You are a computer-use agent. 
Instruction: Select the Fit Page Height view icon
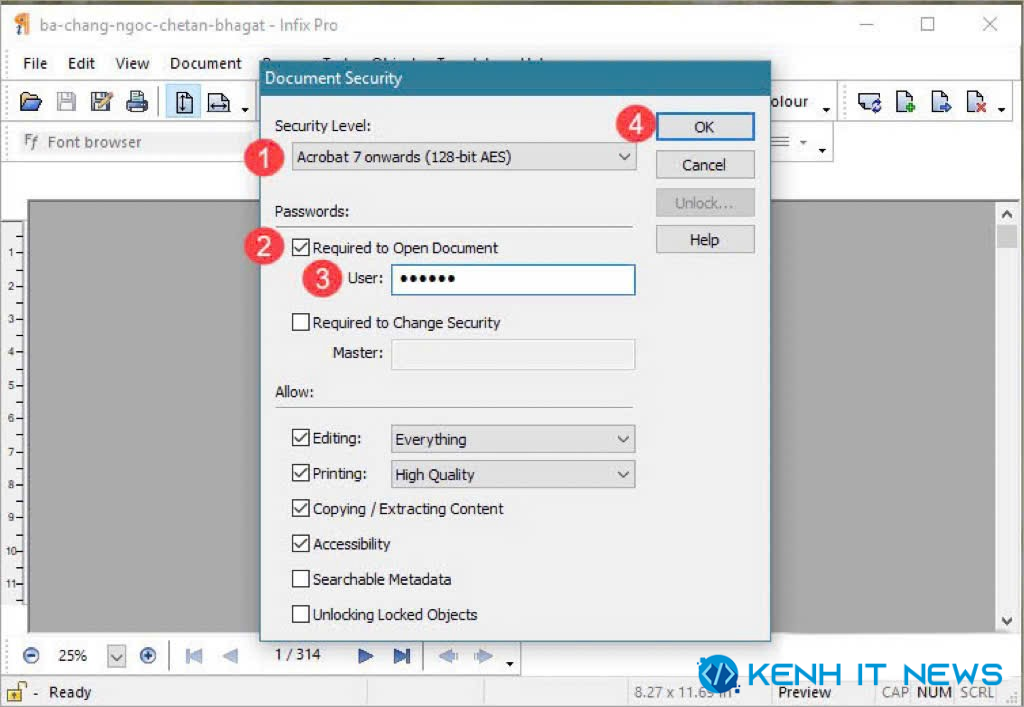(x=184, y=102)
